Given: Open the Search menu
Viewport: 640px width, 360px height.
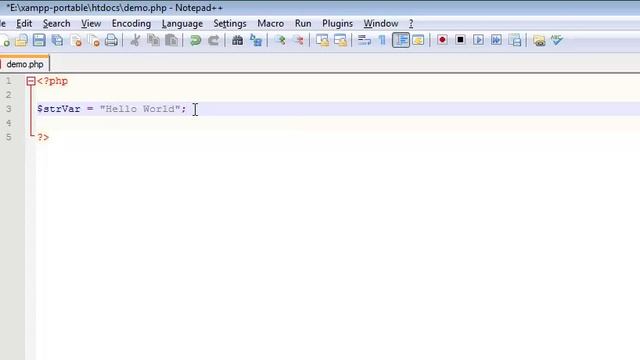Looking at the screenshot, I should tap(56, 24).
